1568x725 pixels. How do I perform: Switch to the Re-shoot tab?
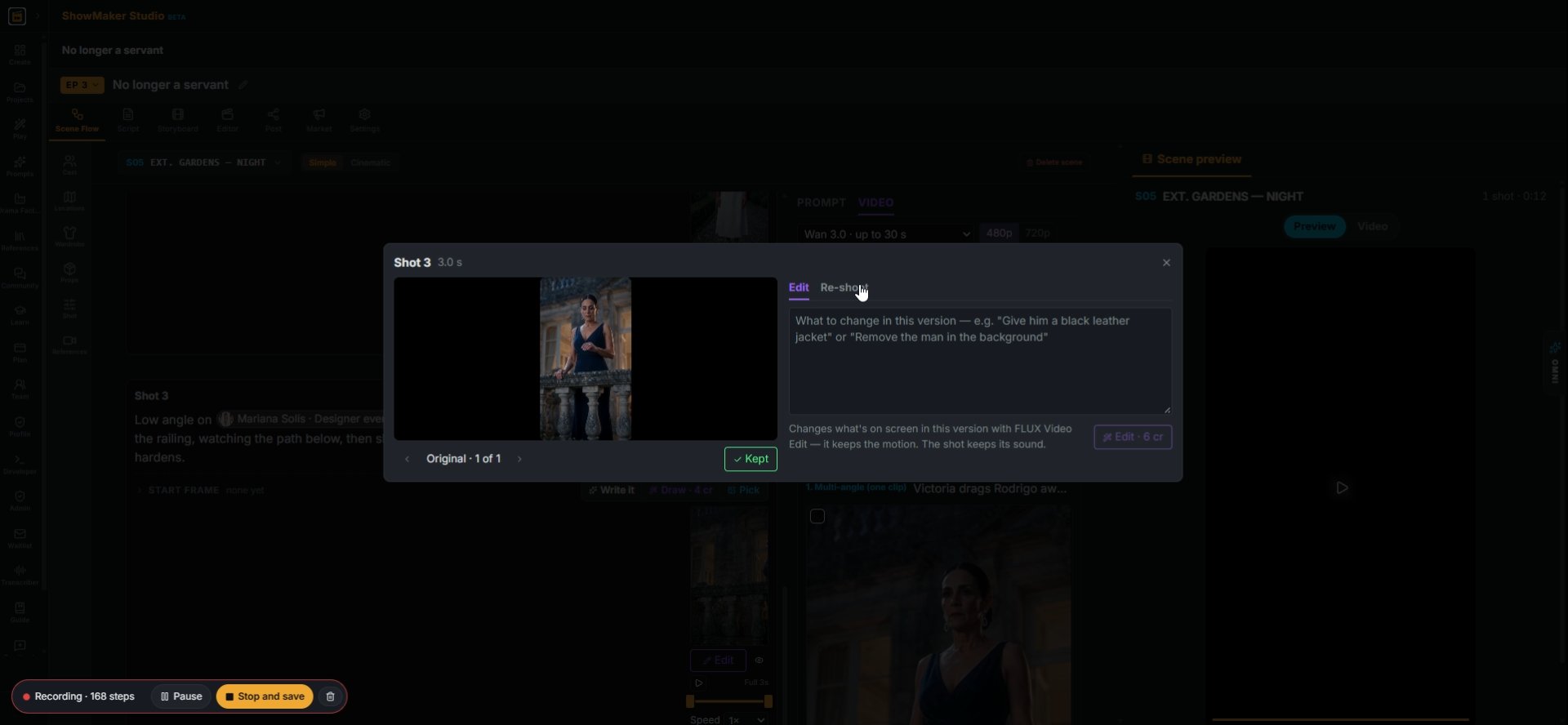[x=844, y=287]
